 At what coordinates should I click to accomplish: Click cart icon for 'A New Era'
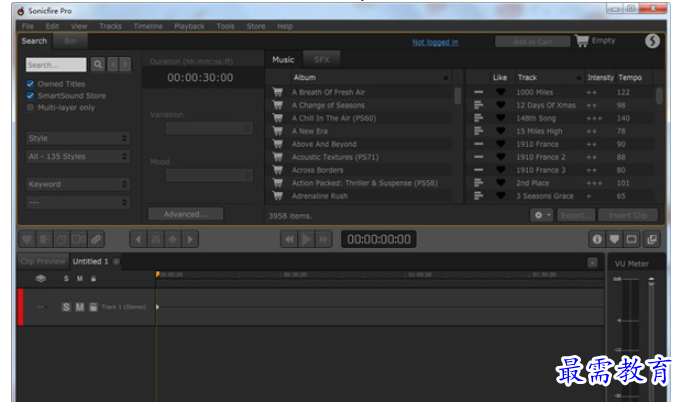point(278,131)
